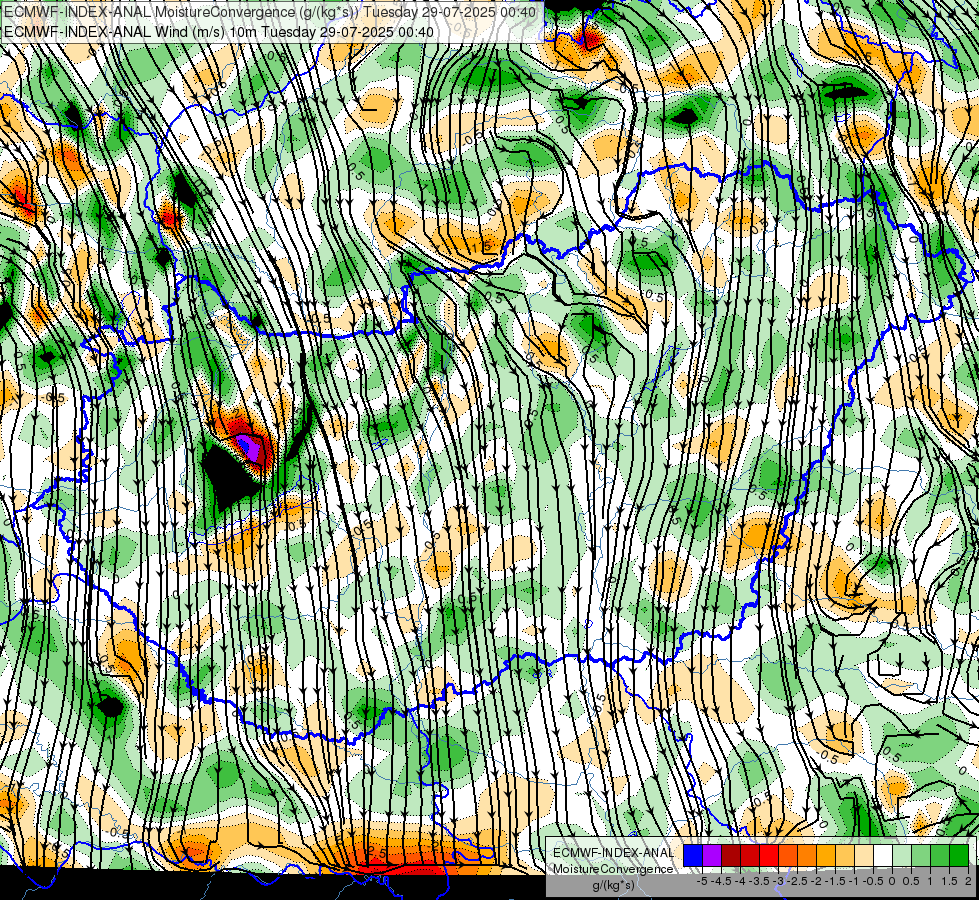Pick legend swatch between -3 and -2.5
Viewport: 979px width, 900px height.
(x=788, y=856)
